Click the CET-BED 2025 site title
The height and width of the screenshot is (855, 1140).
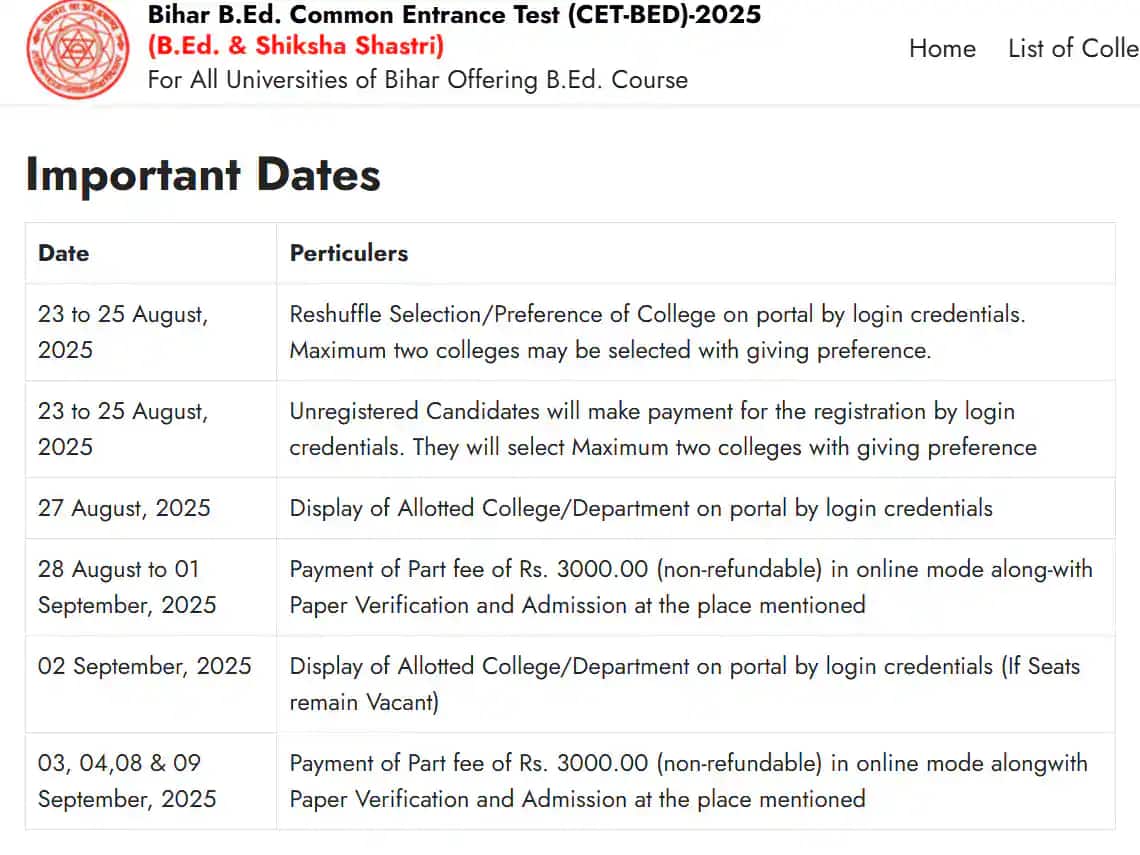(x=454, y=15)
